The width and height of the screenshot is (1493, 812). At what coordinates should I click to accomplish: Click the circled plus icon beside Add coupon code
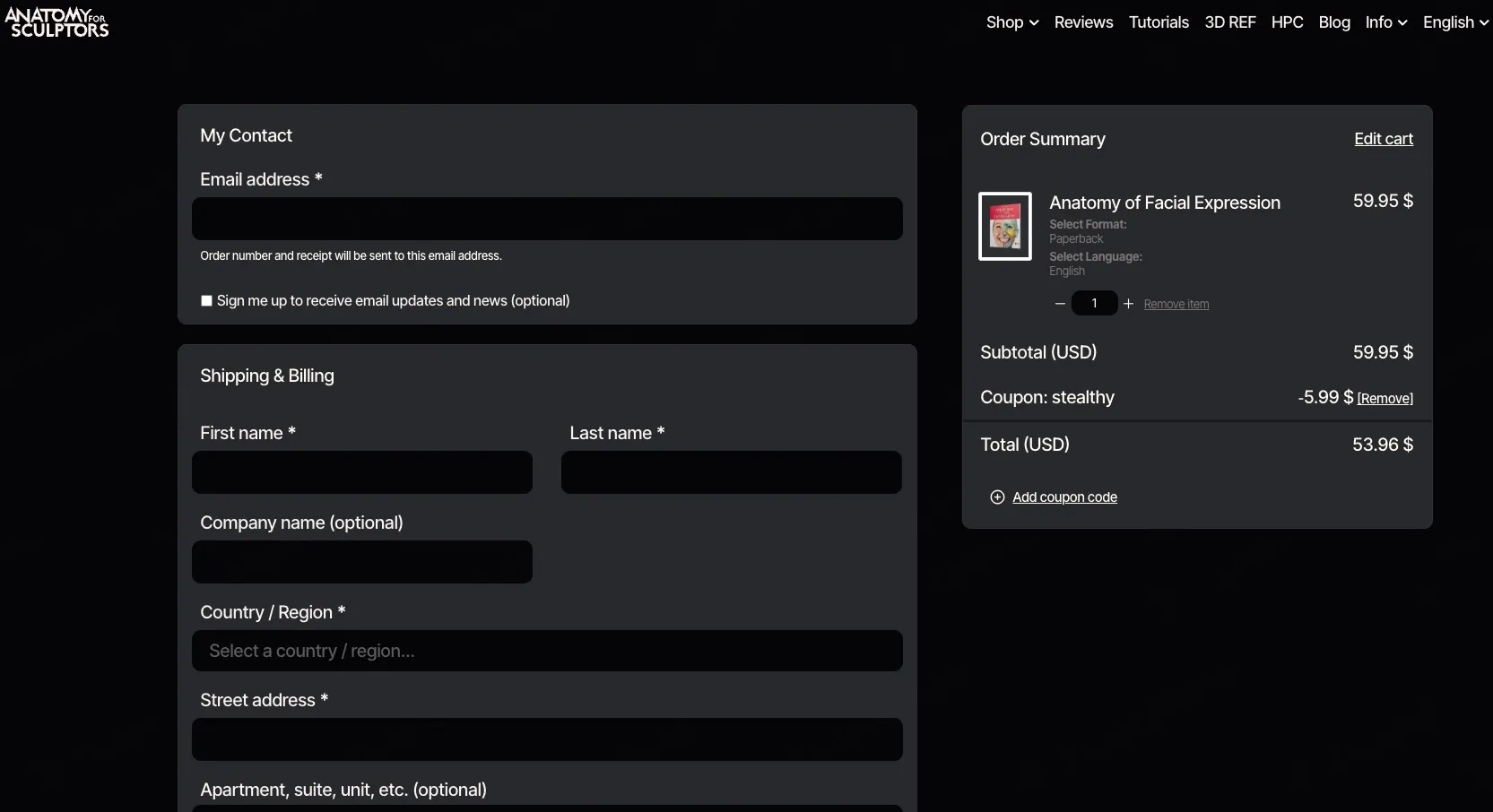997,497
